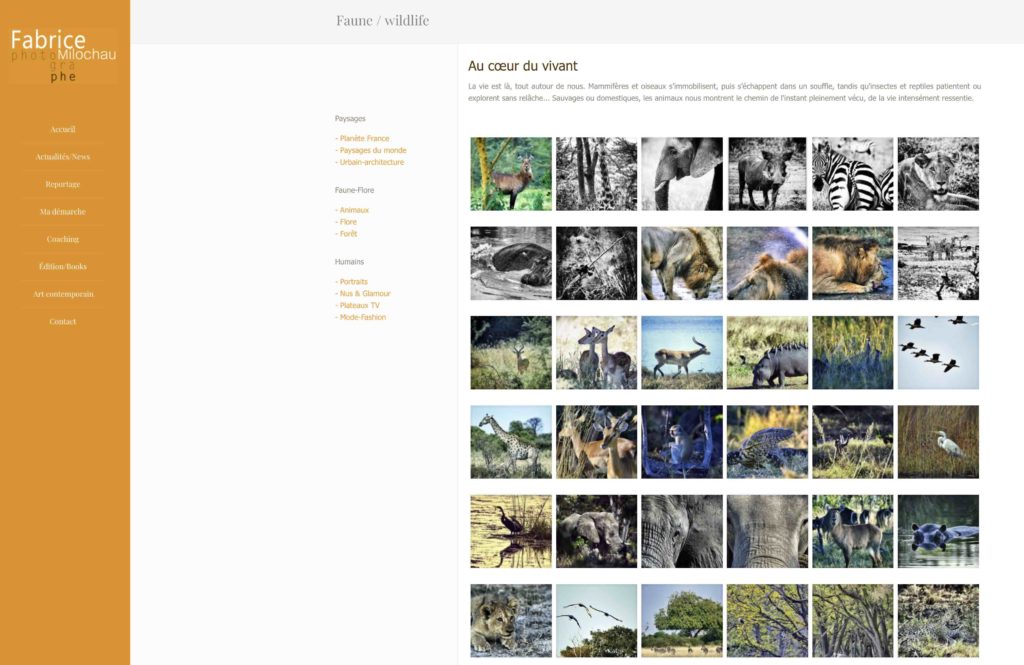Open the Accueil menu item
1024x665 pixels.
pyautogui.click(x=63, y=129)
